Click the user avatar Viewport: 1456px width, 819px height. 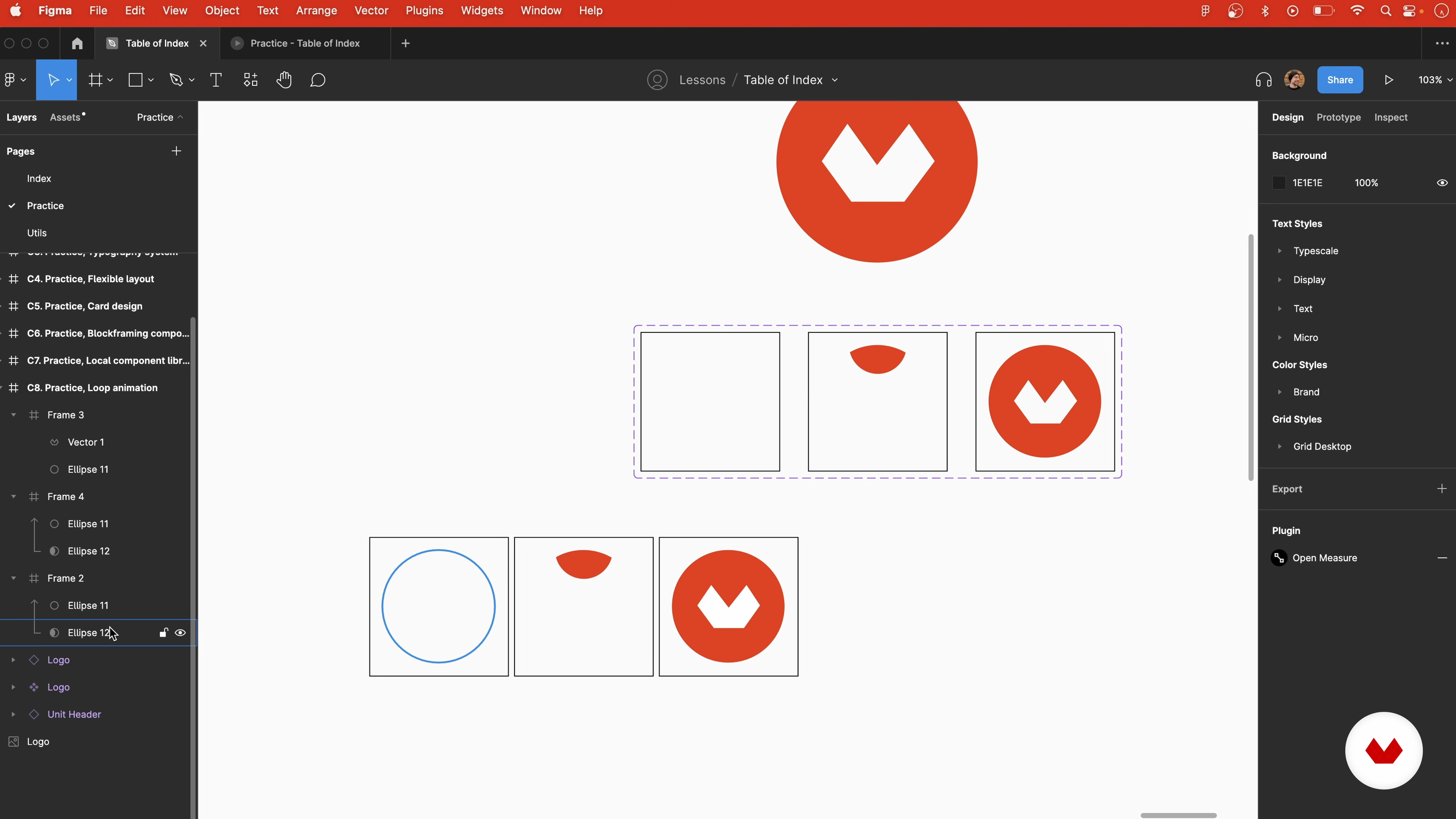pos(1294,80)
